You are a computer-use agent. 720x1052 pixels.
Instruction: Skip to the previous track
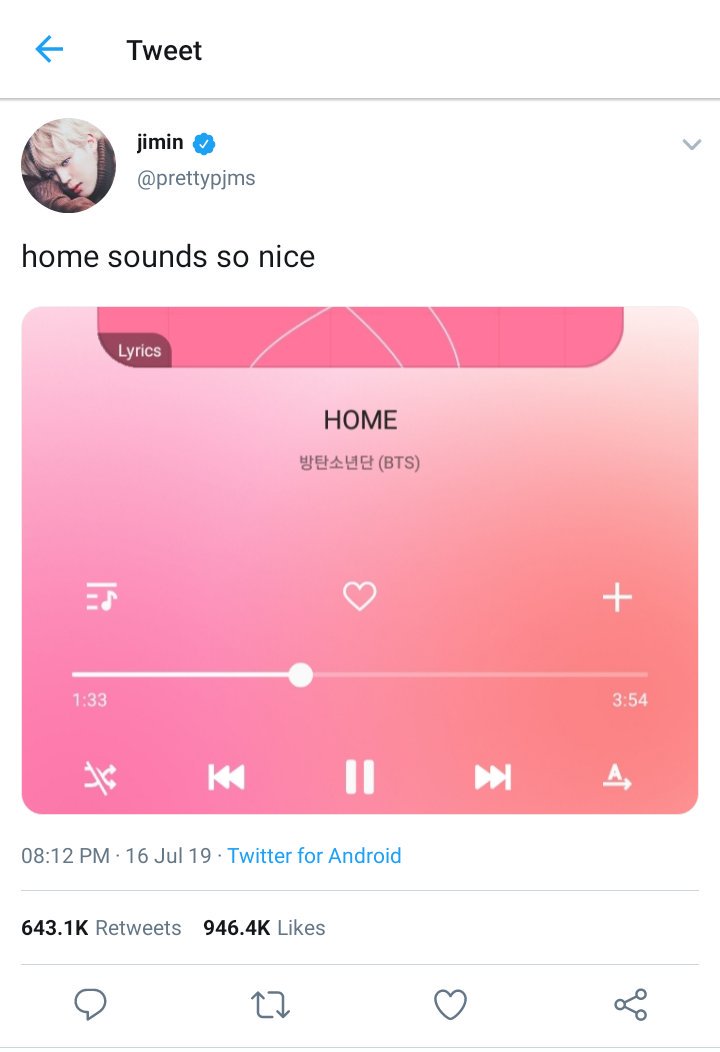coord(226,778)
